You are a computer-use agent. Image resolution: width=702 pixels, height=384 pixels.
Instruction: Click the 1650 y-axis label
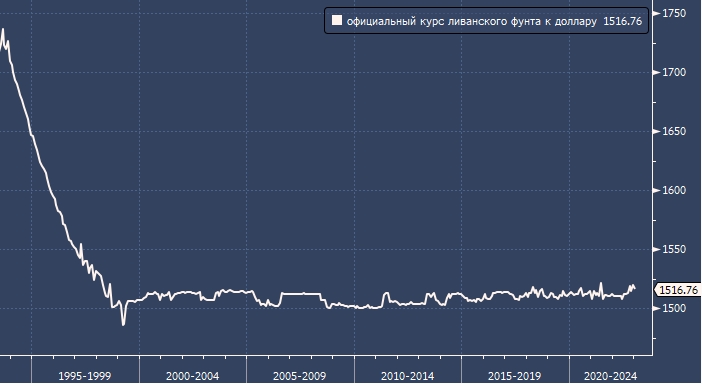pyautogui.click(x=674, y=132)
